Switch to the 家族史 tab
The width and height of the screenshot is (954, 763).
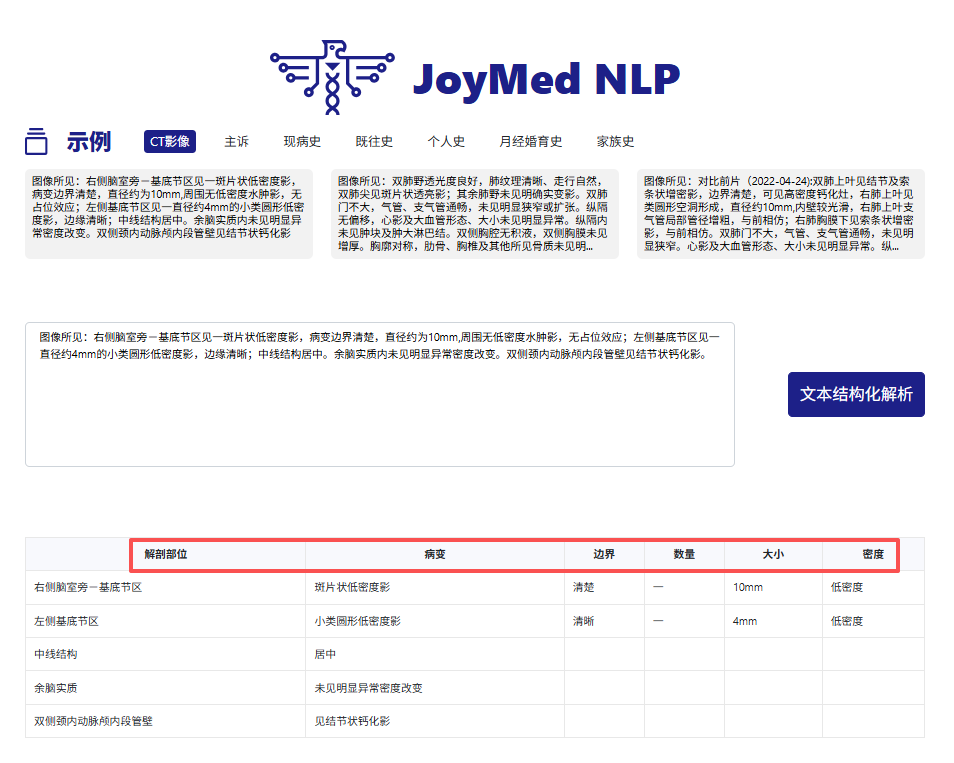click(x=616, y=141)
